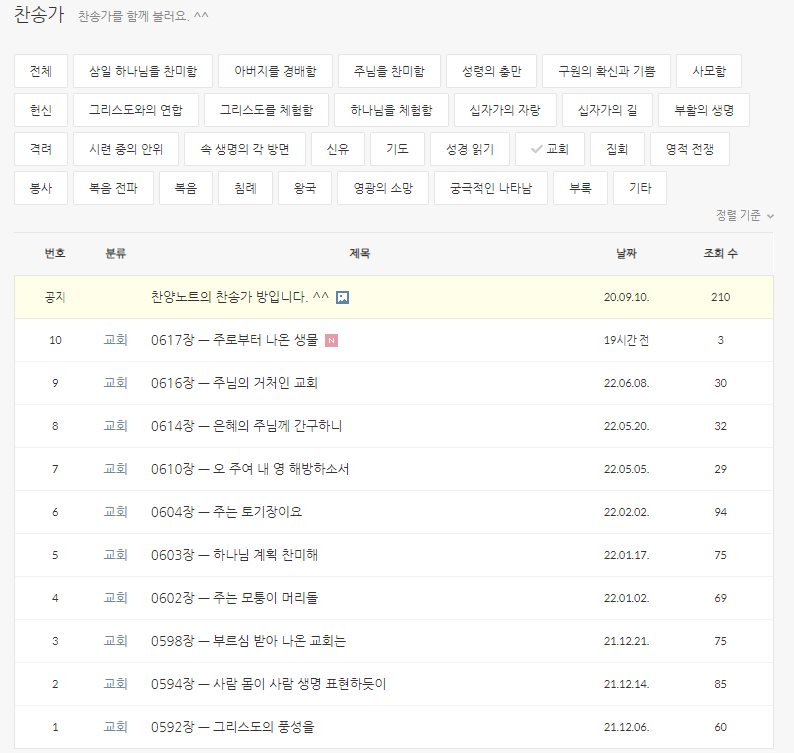Select the 전체 category tab
Image resolution: width=794 pixels, height=753 pixels.
click(41, 72)
